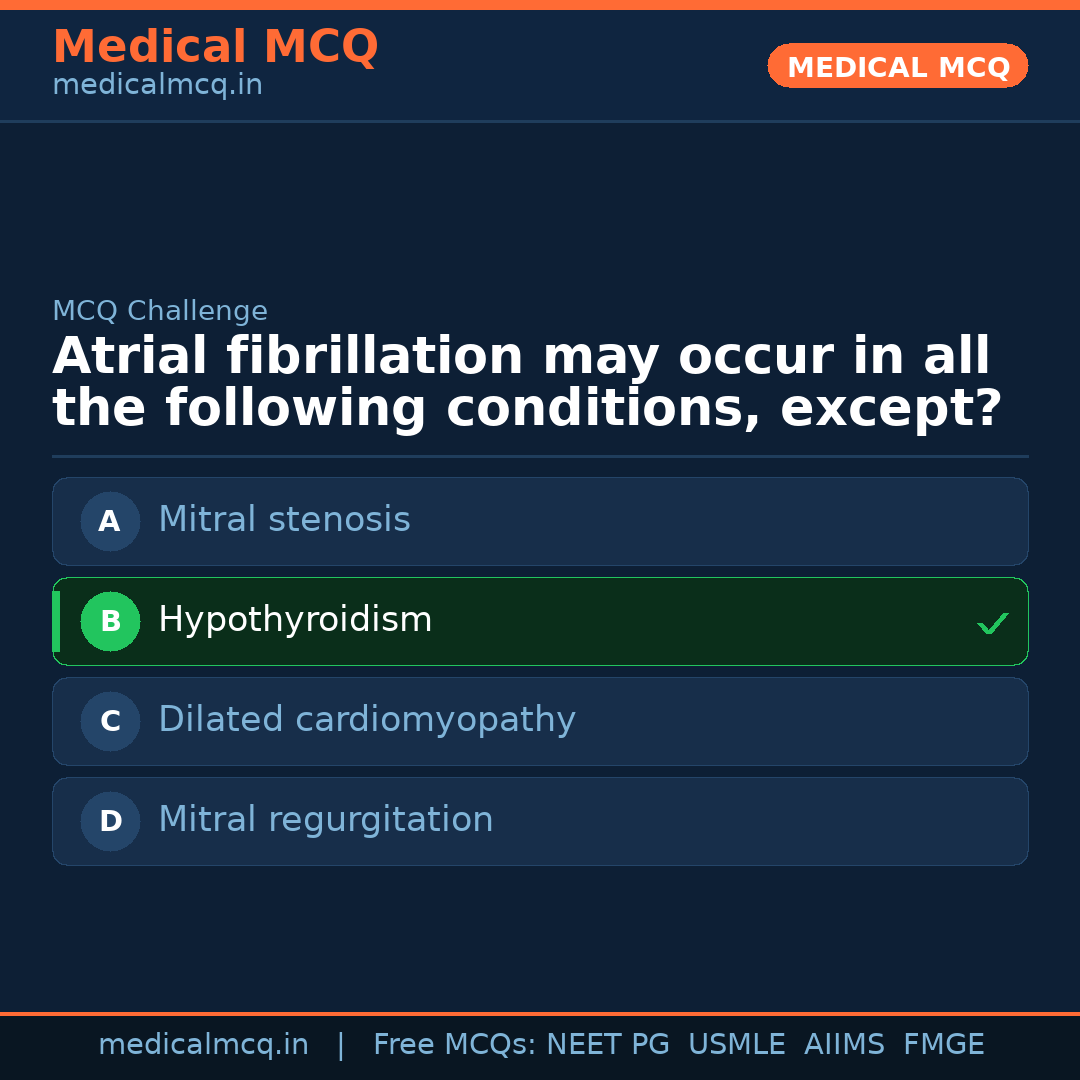
Task: Select the Mitral regurgitation answer text
Action: (x=325, y=820)
